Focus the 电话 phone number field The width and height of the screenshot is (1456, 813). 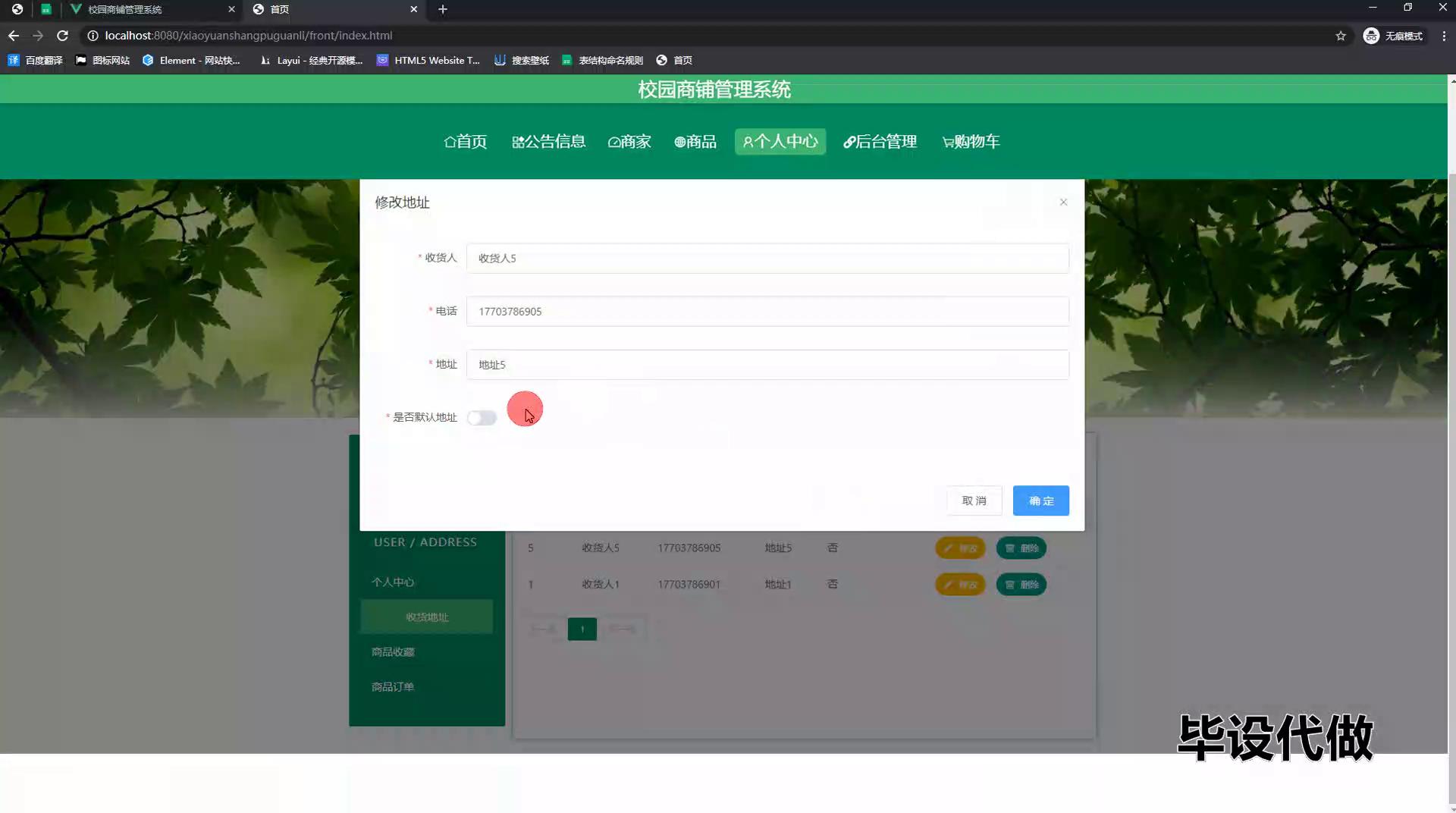click(767, 312)
